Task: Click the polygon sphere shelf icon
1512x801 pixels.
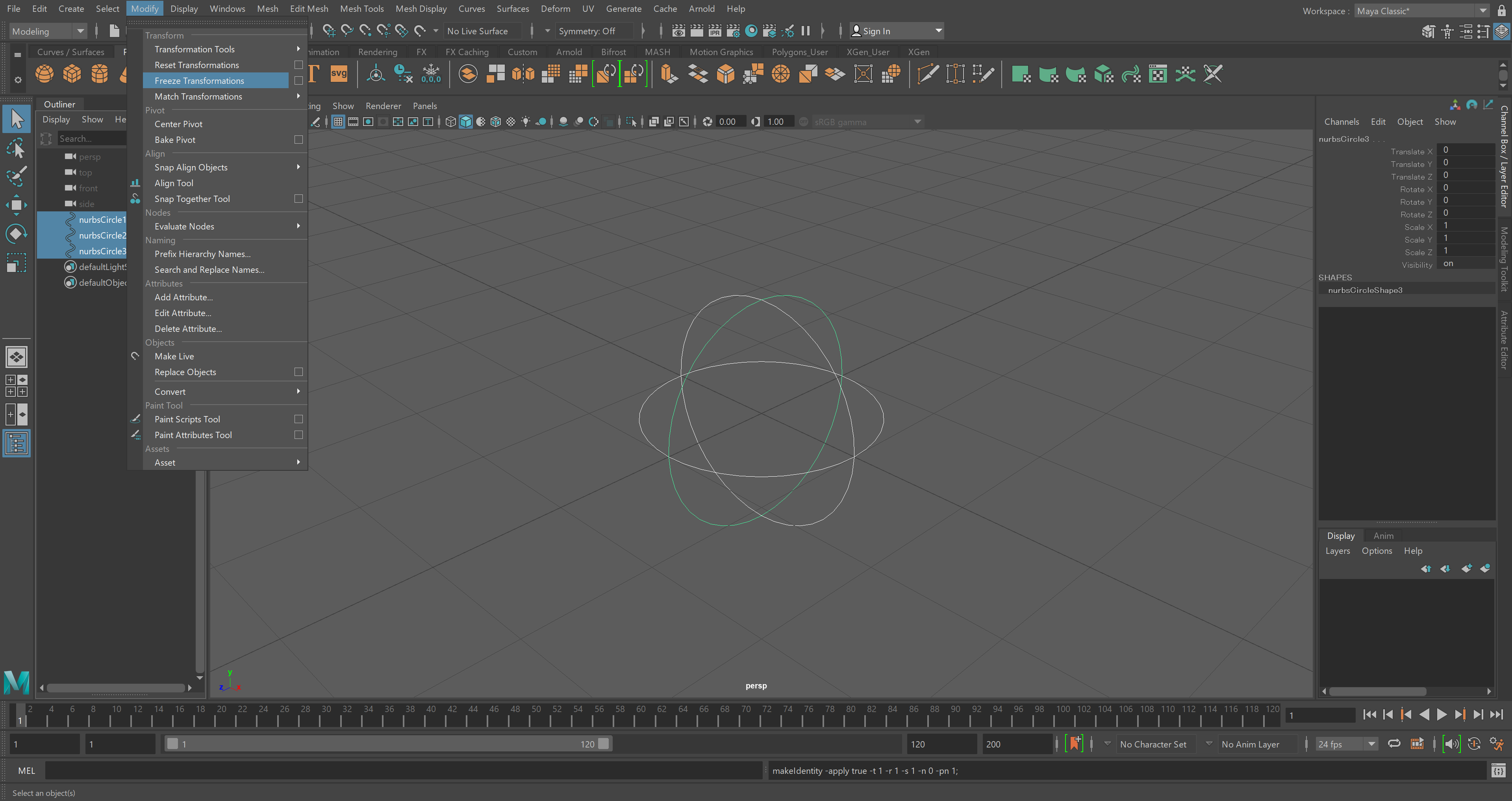Action: click(x=44, y=74)
